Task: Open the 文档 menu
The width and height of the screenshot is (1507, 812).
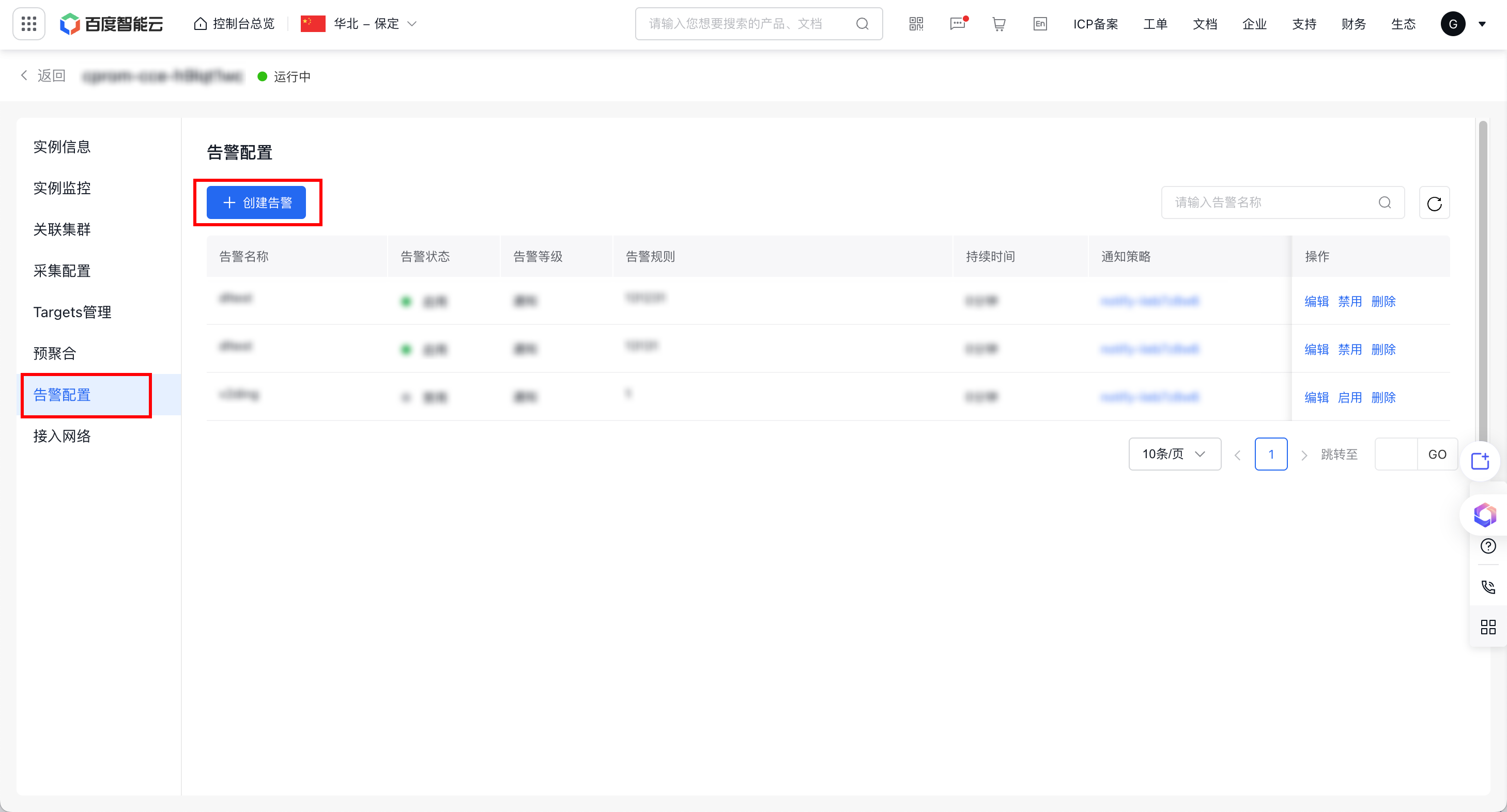Action: pos(1205,24)
